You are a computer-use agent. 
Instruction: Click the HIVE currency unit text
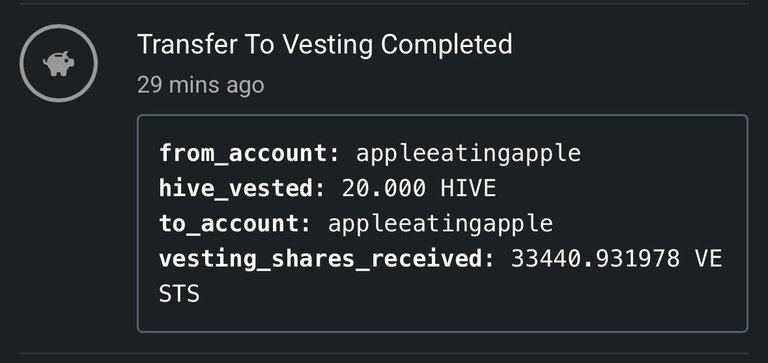[x=468, y=189]
